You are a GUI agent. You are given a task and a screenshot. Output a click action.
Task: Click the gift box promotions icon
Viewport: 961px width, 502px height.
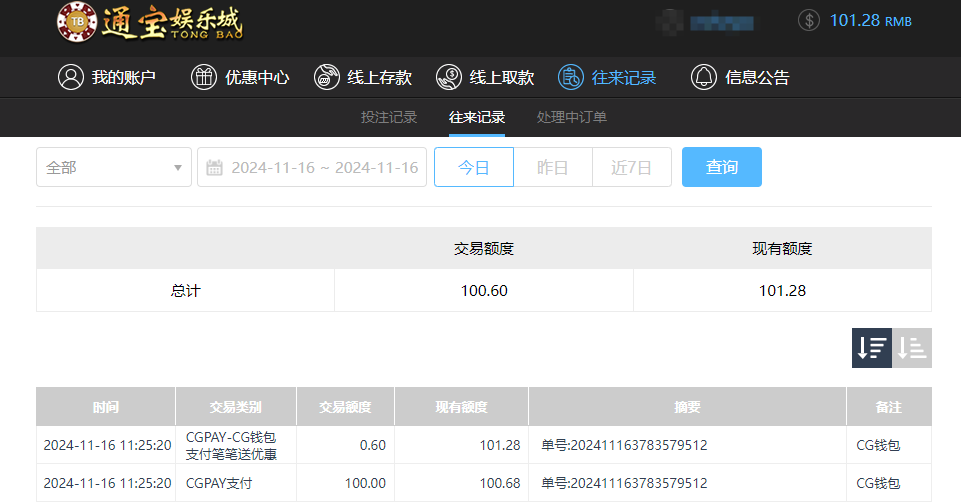(x=204, y=77)
